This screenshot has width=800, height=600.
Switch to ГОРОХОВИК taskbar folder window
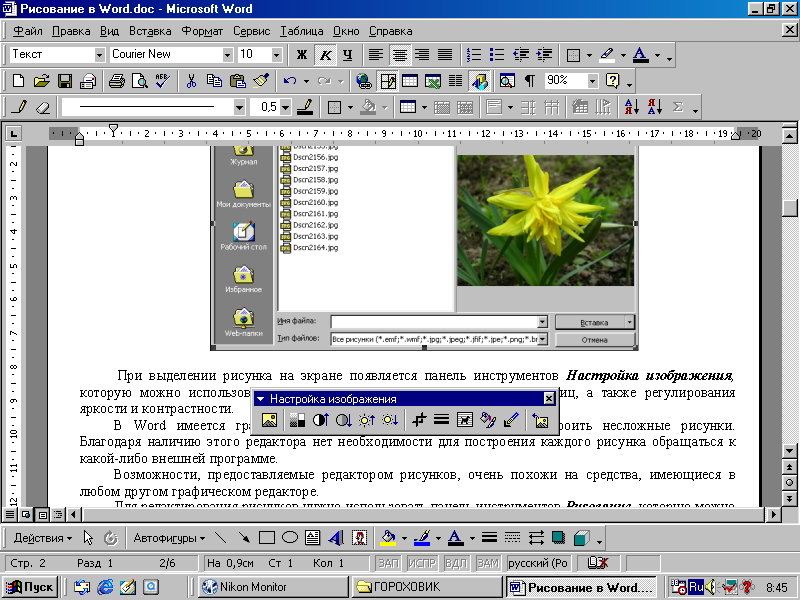428,587
